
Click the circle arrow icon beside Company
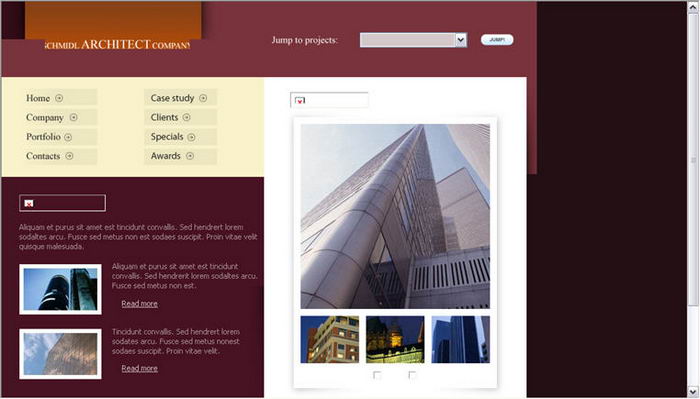pos(73,117)
